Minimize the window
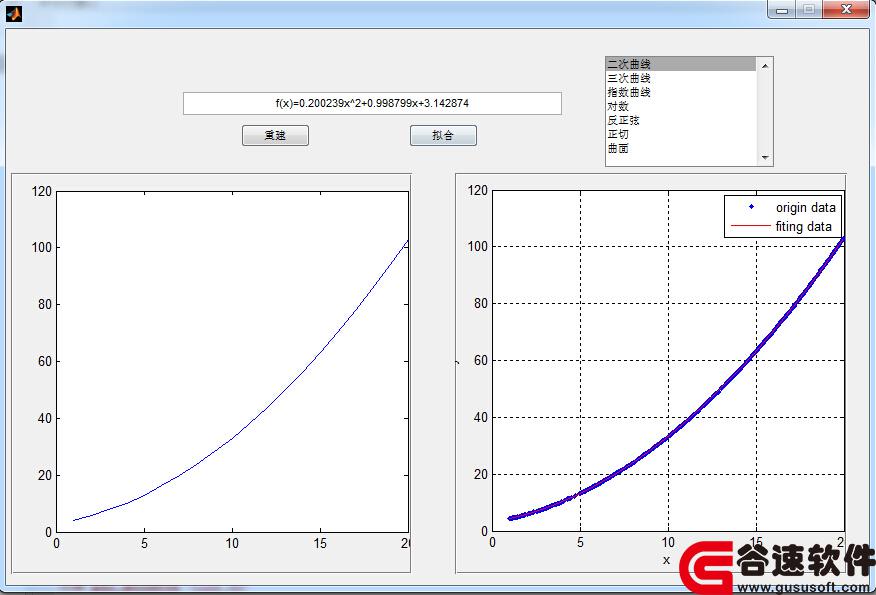876x595 pixels. click(782, 9)
